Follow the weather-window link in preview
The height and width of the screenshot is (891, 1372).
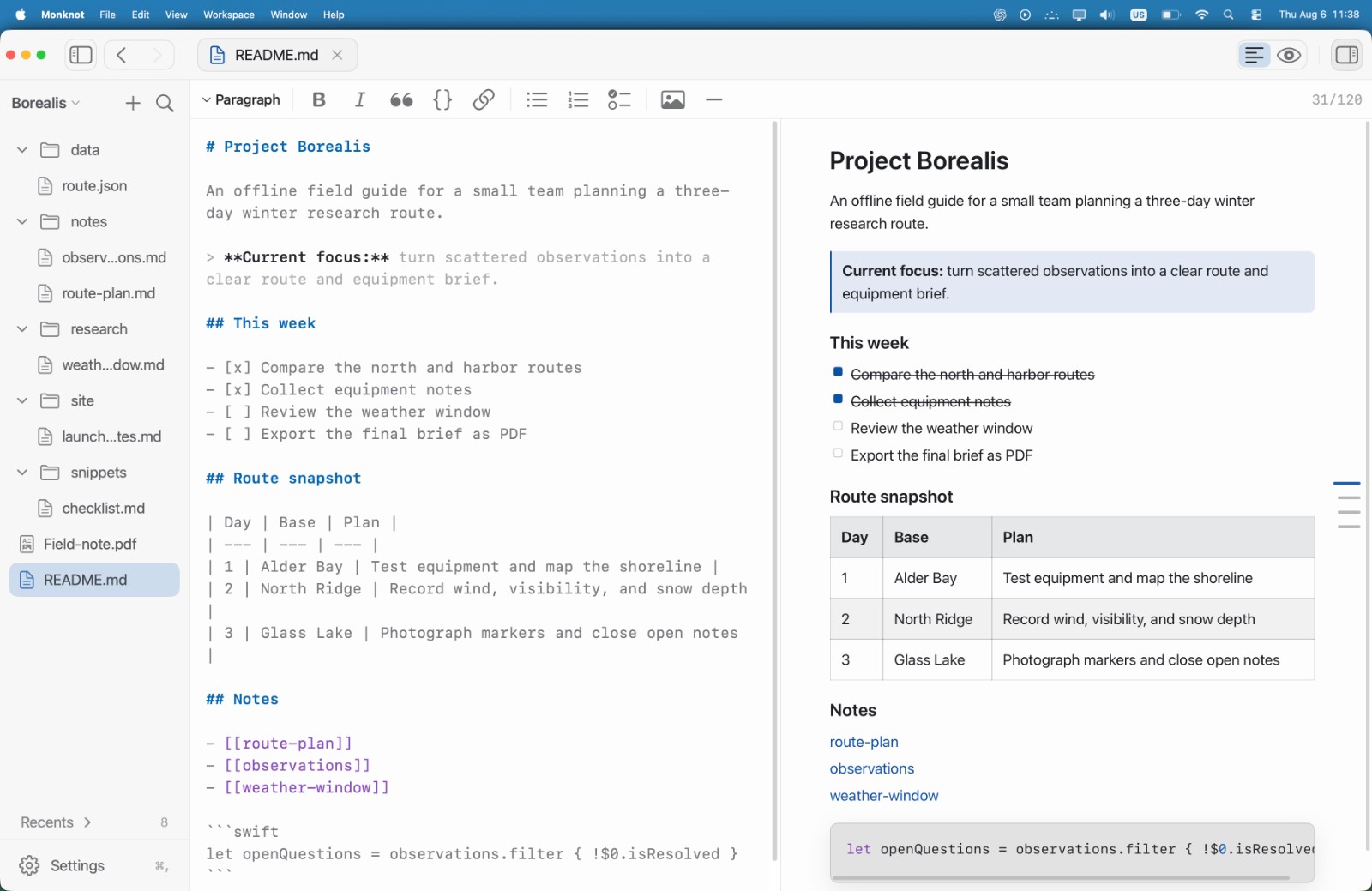884,796
